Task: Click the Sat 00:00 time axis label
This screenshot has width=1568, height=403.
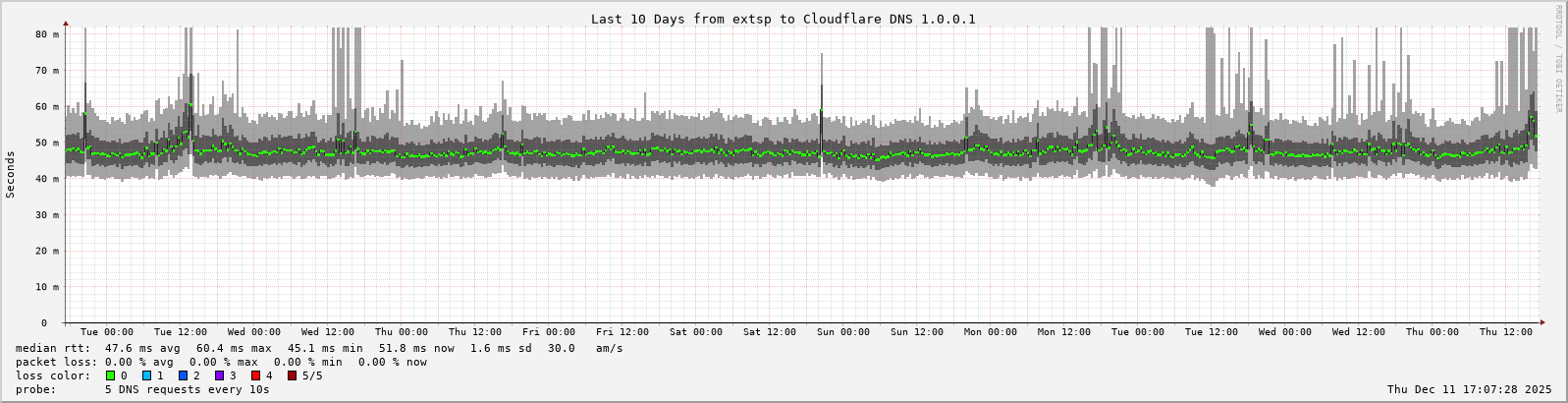Action: [x=695, y=332]
